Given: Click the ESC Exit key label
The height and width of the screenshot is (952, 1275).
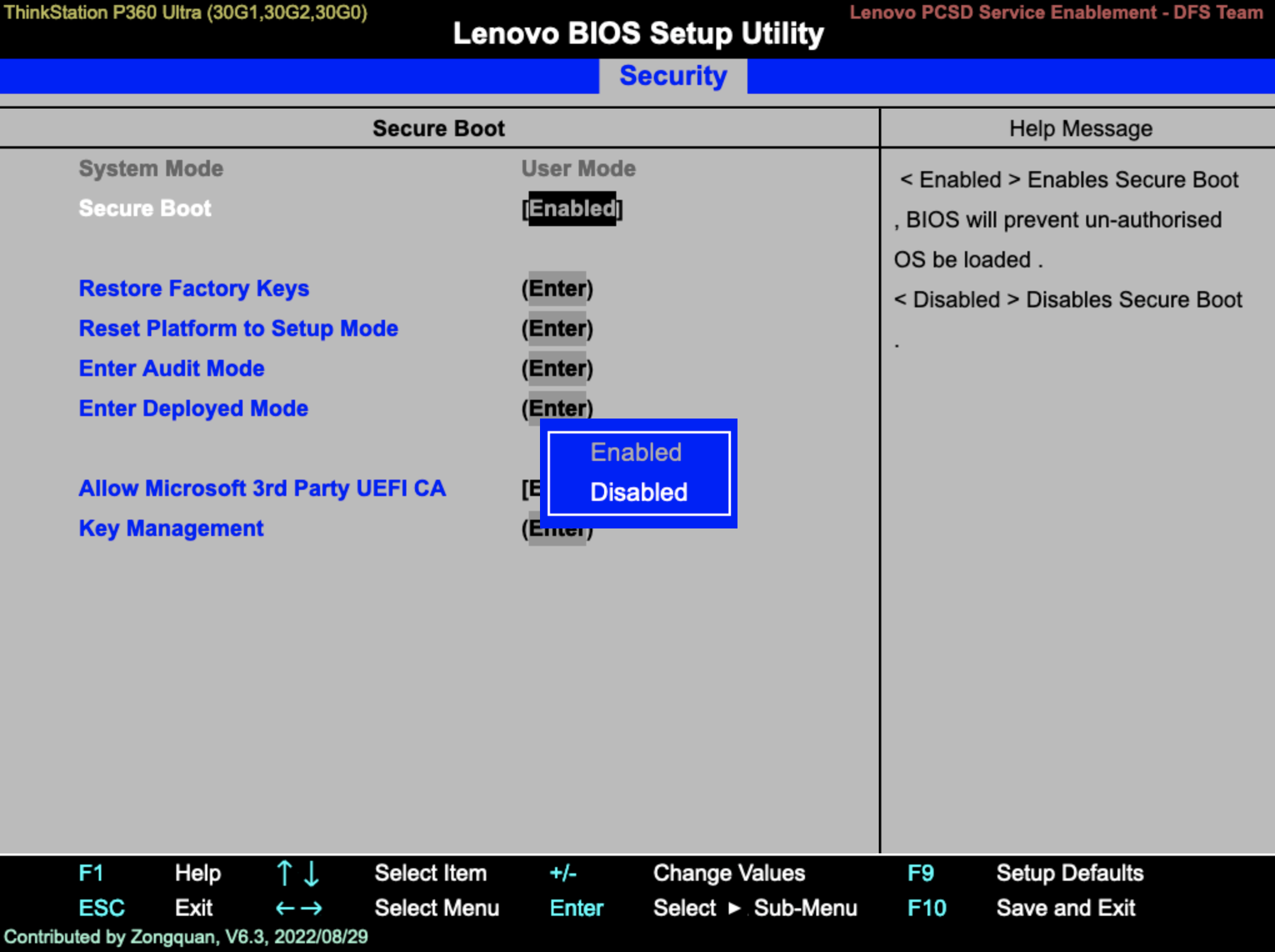Looking at the screenshot, I should point(101,908).
